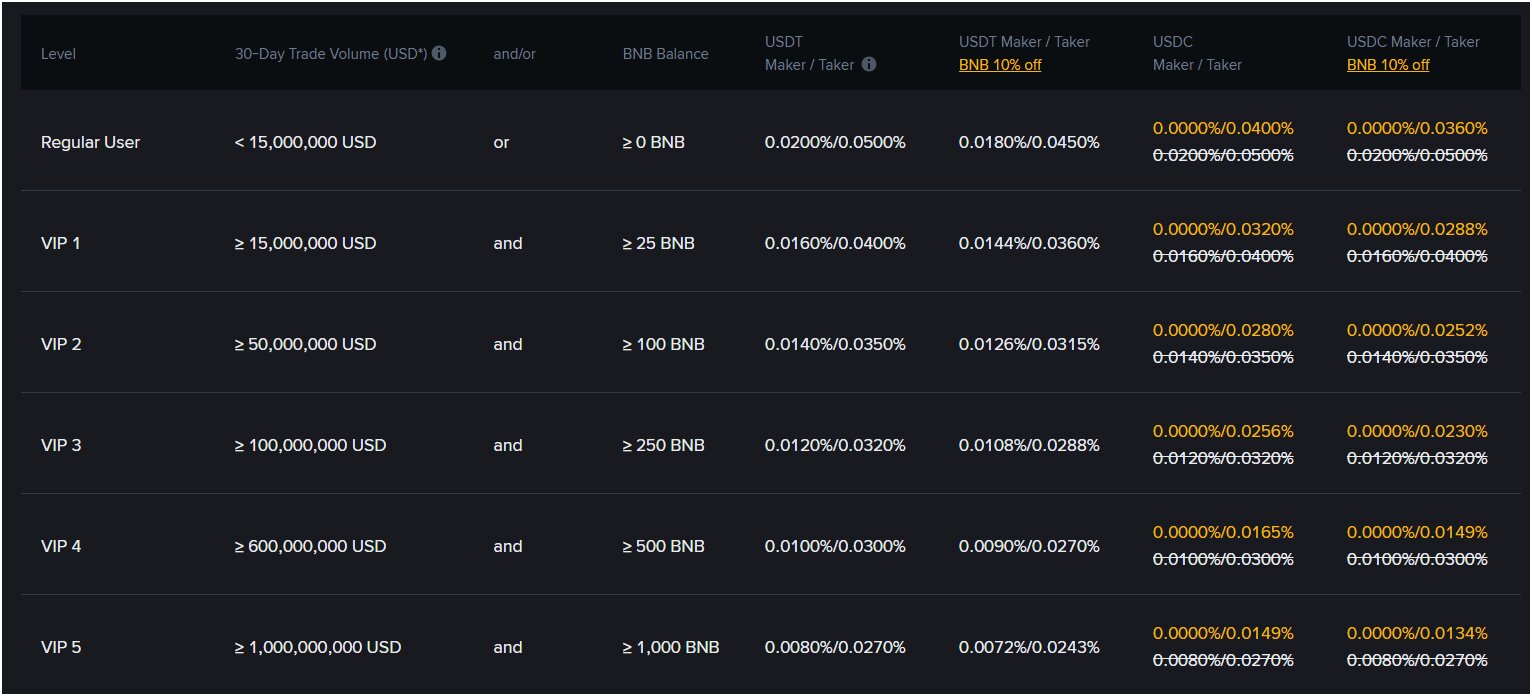
Task: Click the orange 0.0000%/0.0230% USDC BNB fee
Action: [x=1417, y=431]
